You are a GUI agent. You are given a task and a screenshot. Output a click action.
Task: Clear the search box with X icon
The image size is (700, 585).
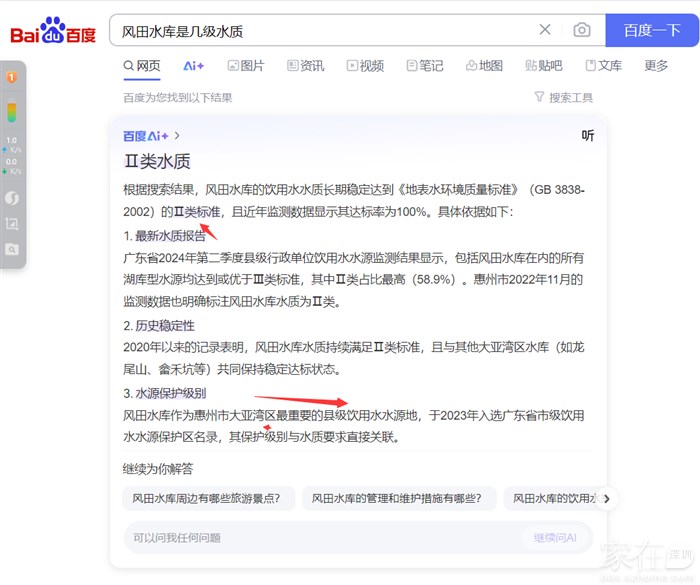click(544, 30)
